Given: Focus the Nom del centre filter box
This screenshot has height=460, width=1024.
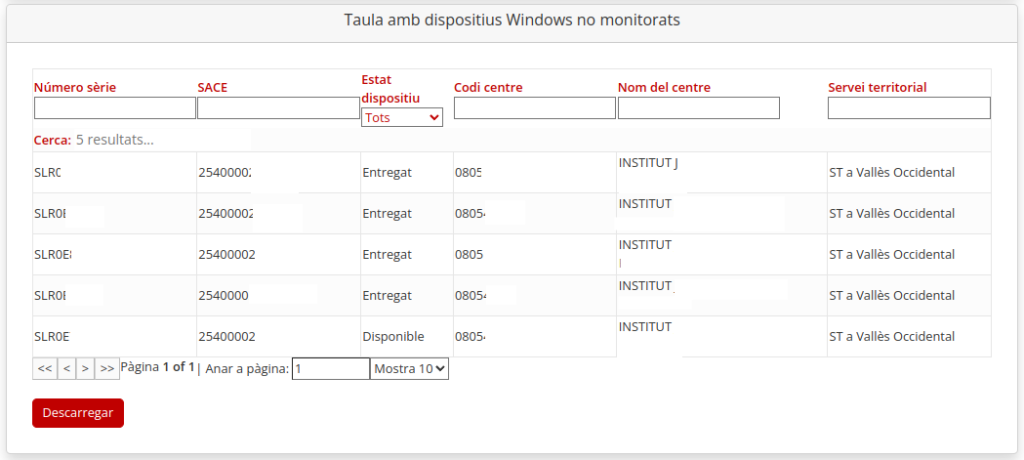Looking at the screenshot, I should (x=698, y=108).
